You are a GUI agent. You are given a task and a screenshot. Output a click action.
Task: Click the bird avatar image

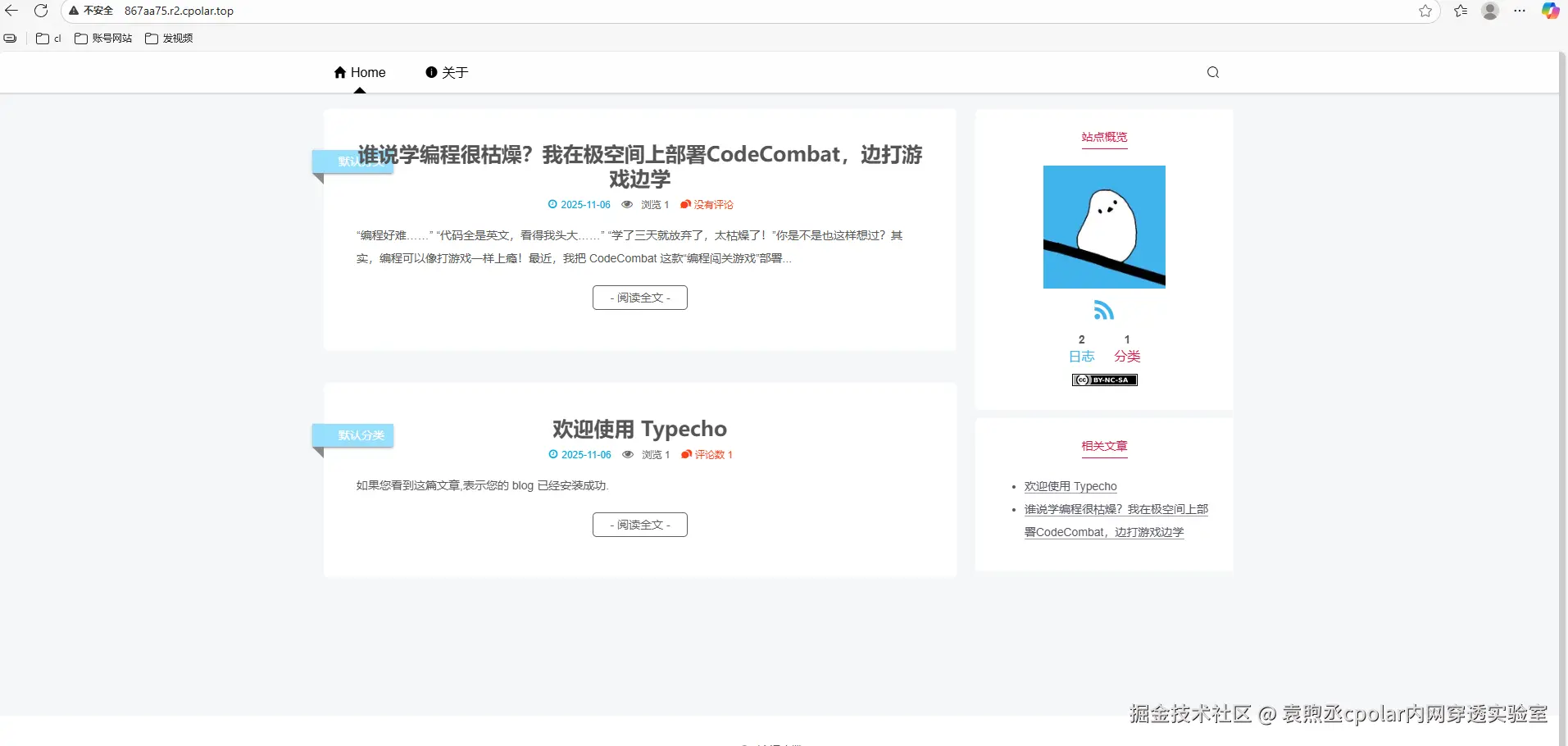pos(1104,227)
